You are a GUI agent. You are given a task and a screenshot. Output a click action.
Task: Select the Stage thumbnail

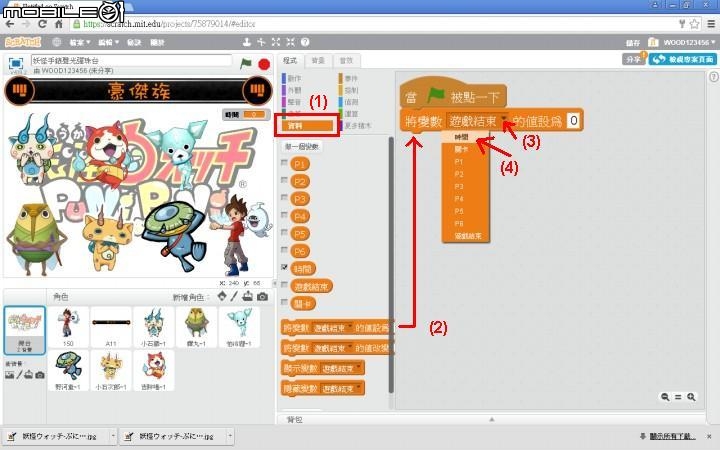[x=25, y=331]
